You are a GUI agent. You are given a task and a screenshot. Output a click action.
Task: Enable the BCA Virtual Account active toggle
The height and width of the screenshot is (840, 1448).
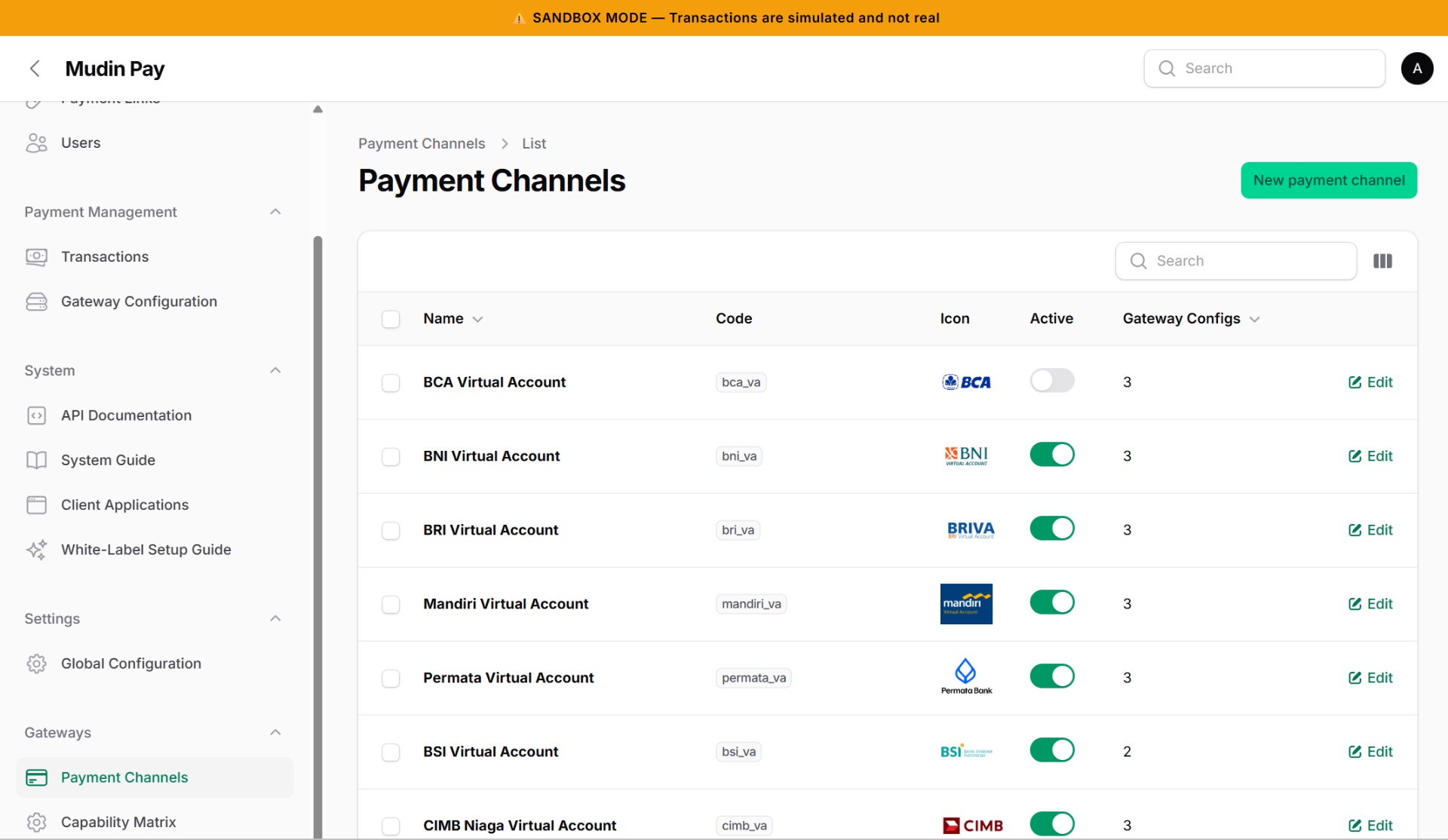click(1052, 381)
